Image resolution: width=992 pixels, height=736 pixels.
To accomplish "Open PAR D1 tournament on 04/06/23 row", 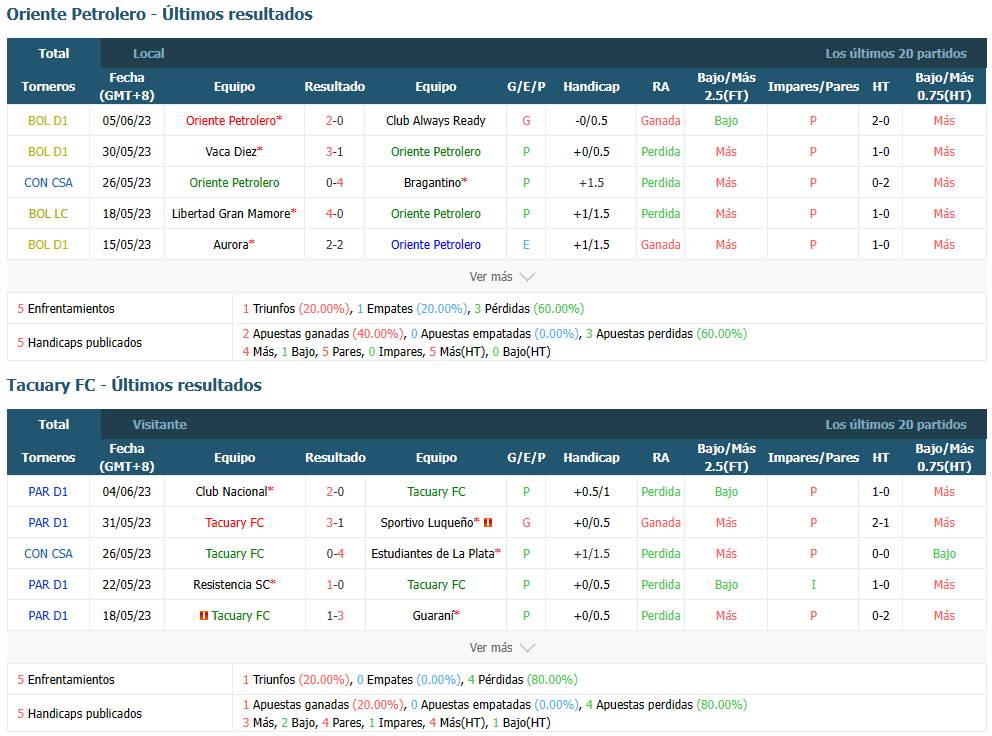I will point(48,491).
